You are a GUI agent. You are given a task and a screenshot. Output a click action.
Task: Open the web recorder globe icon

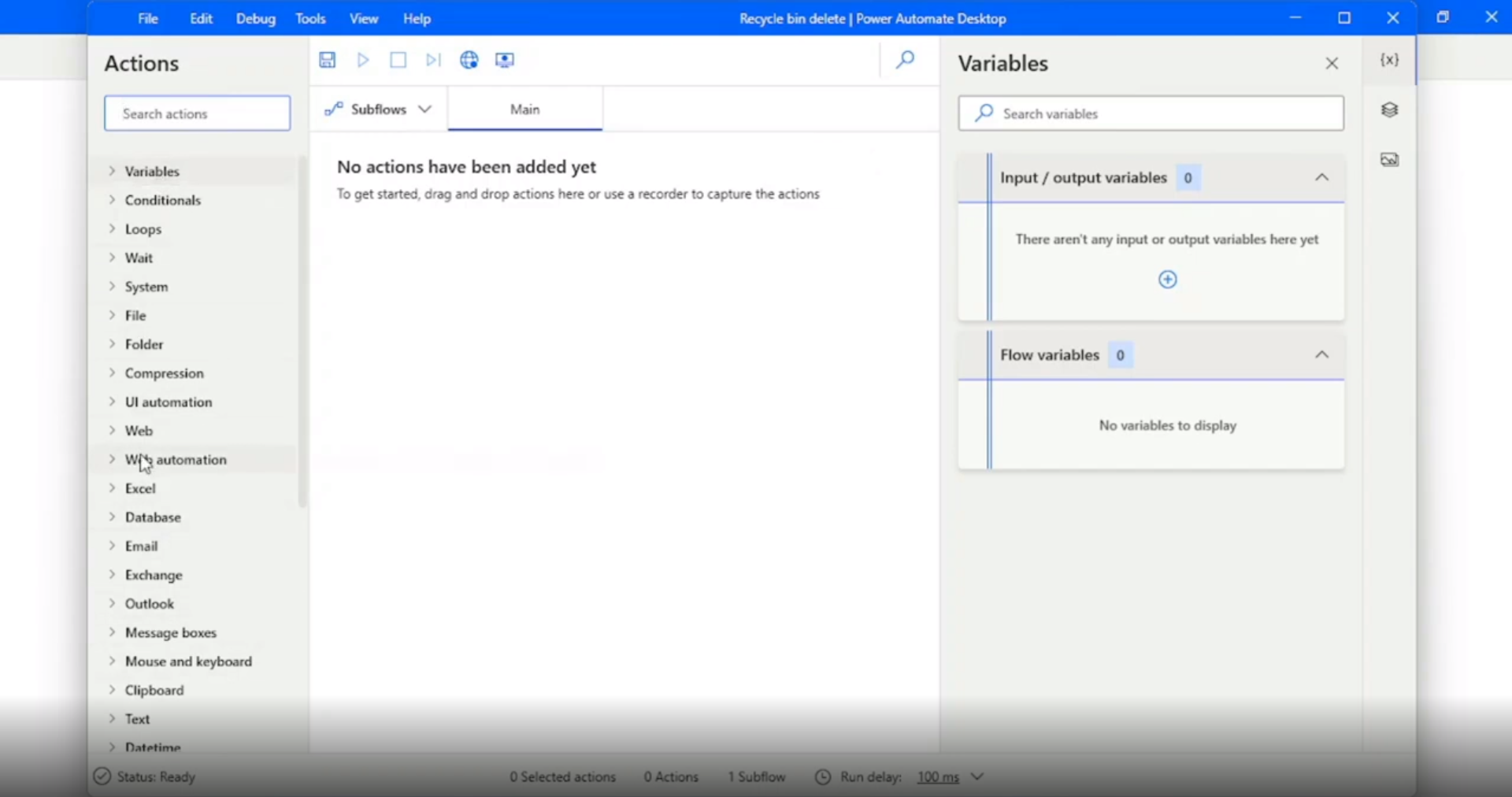click(x=469, y=60)
